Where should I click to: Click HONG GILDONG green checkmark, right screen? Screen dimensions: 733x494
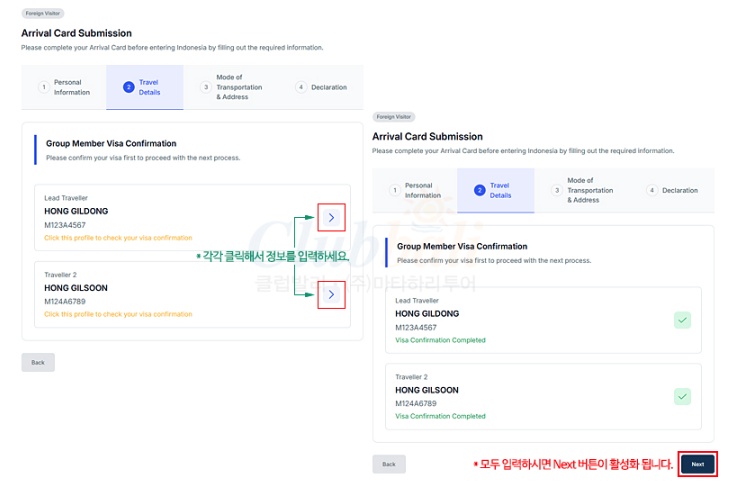[x=682, y=320]
